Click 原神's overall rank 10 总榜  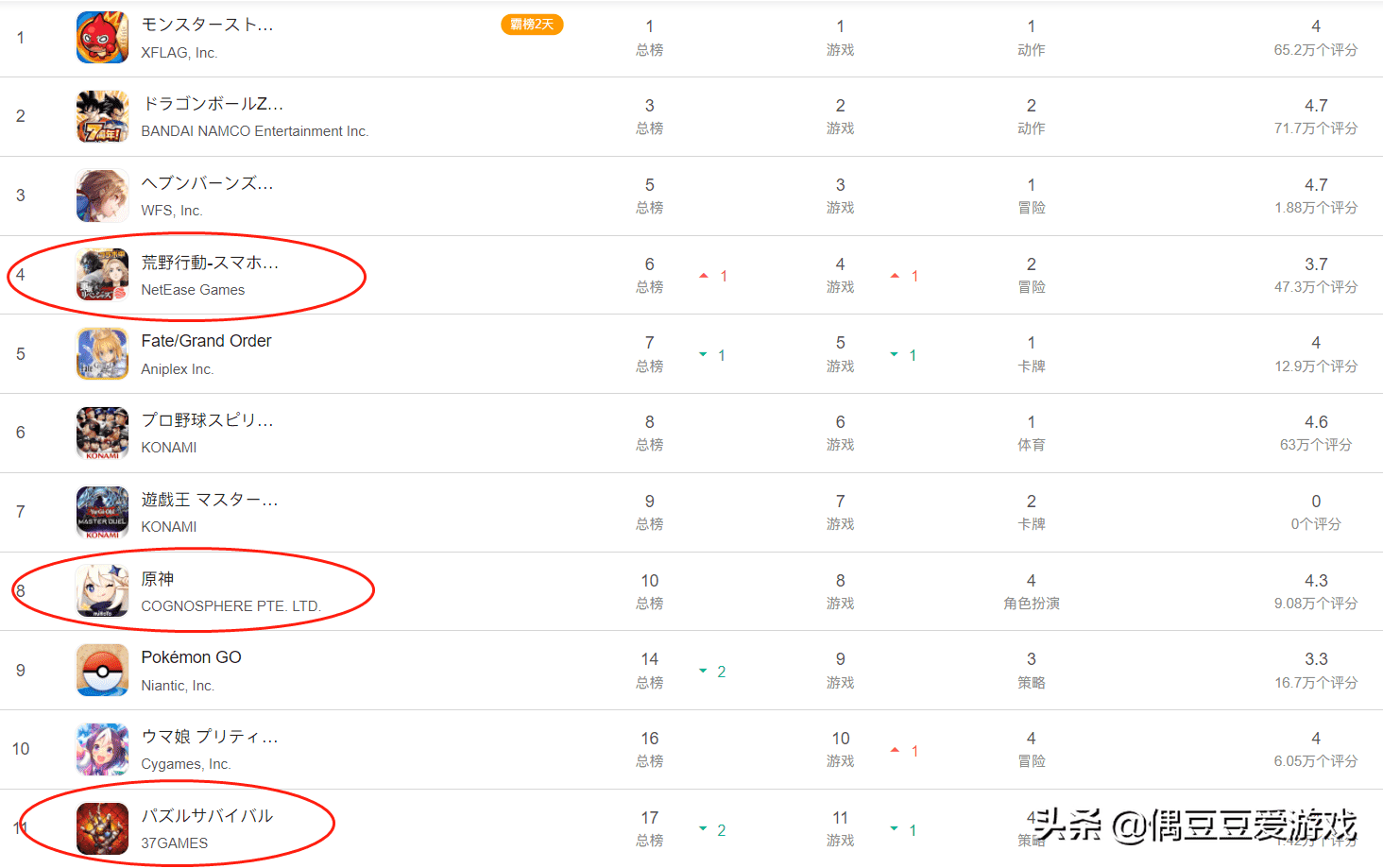click(x=650, y=591)
